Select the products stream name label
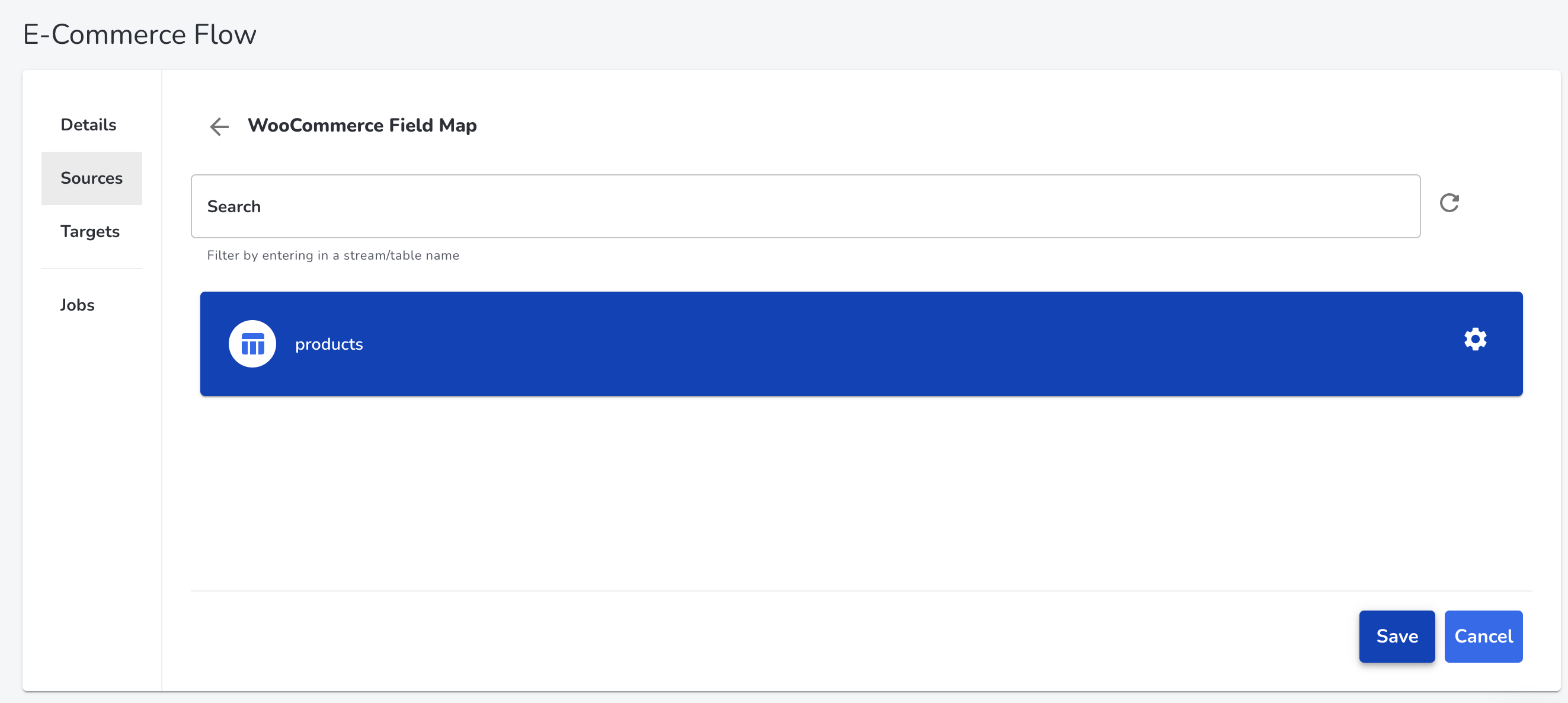Screen dimensions: 1568x703 [329, 344]
